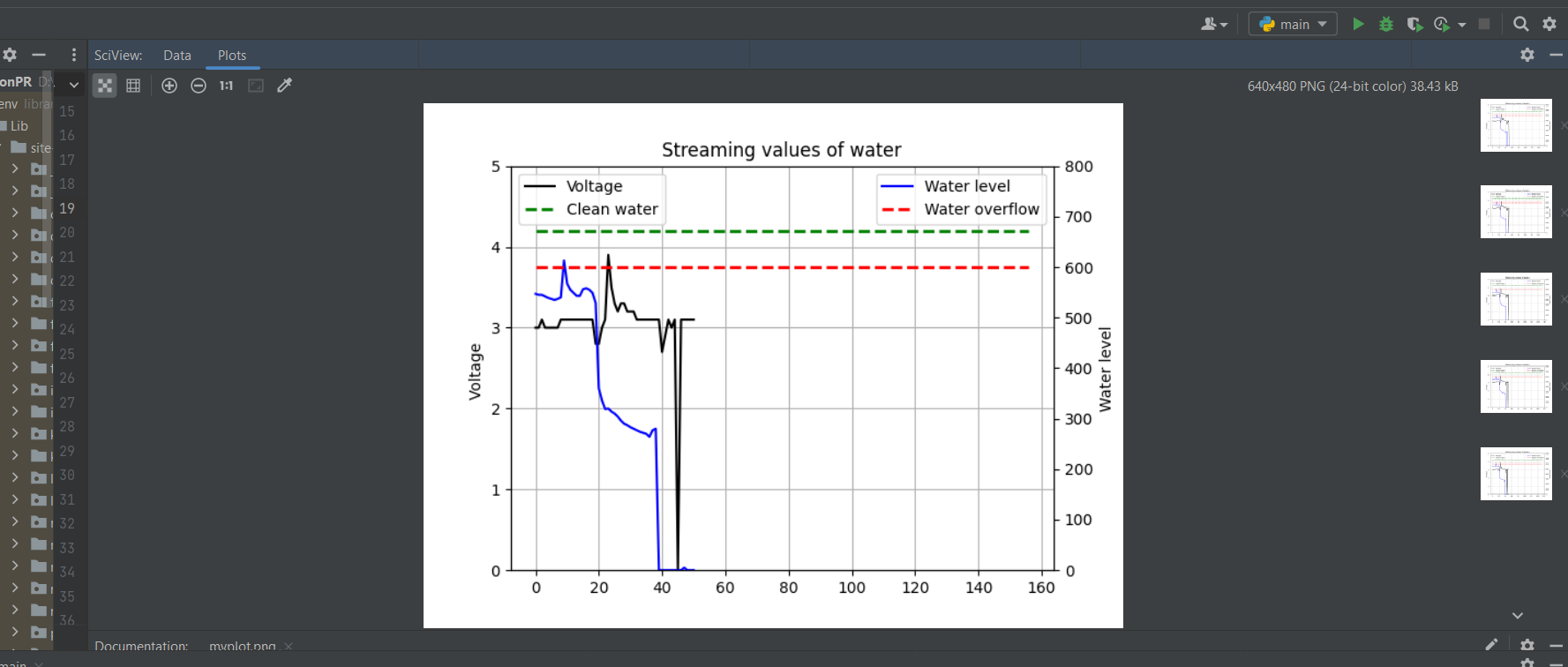Screen dimensions: 1568x667
Task: Start debugging with the bug icon
Action: [1386, 24]
